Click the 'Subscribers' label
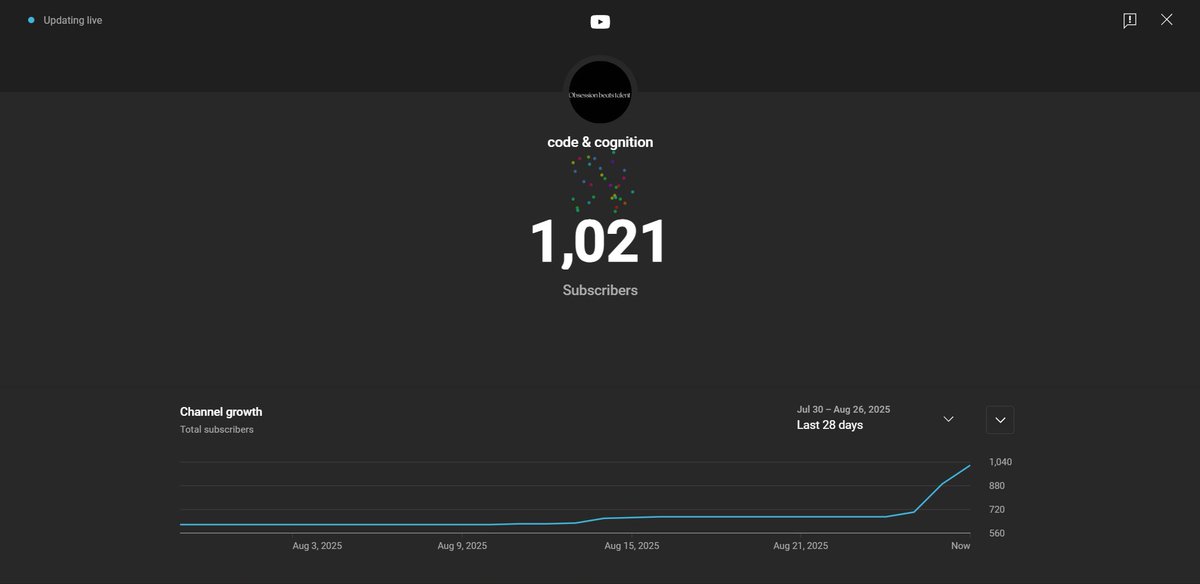Screen dimensions: 1200x584 point(600,291)
